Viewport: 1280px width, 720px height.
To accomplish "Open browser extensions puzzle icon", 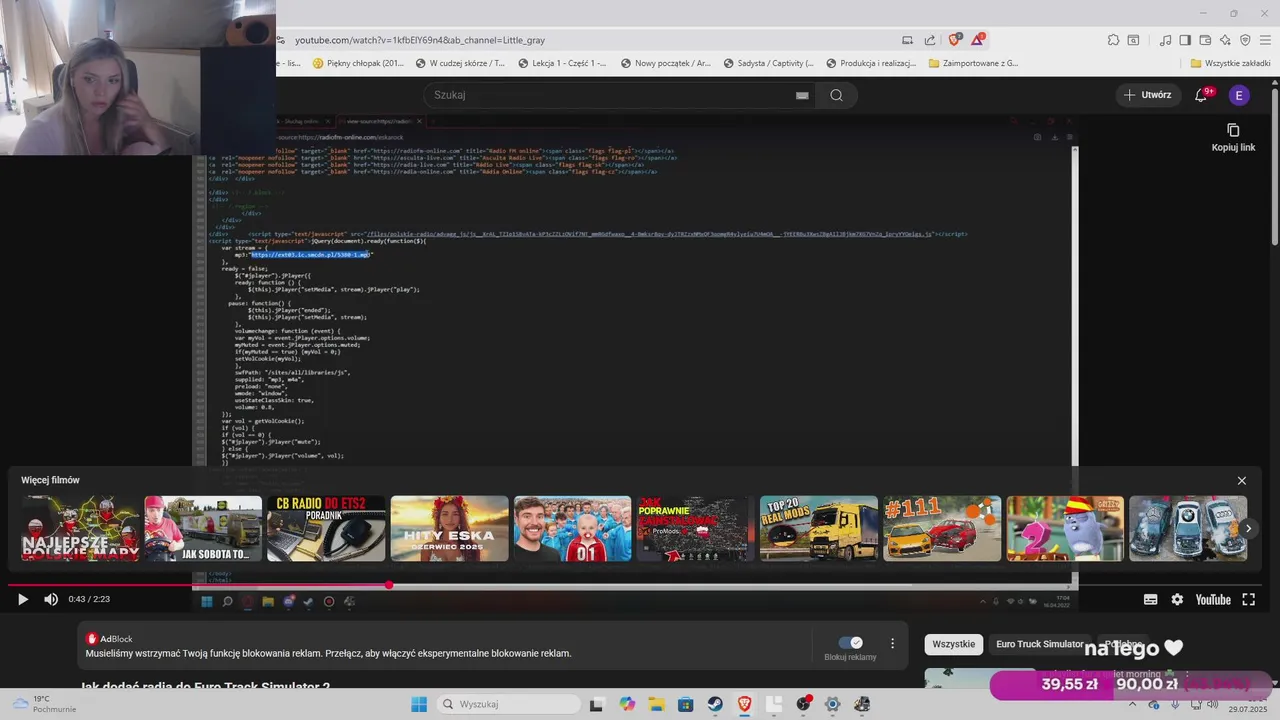I will pos(1113,40).
